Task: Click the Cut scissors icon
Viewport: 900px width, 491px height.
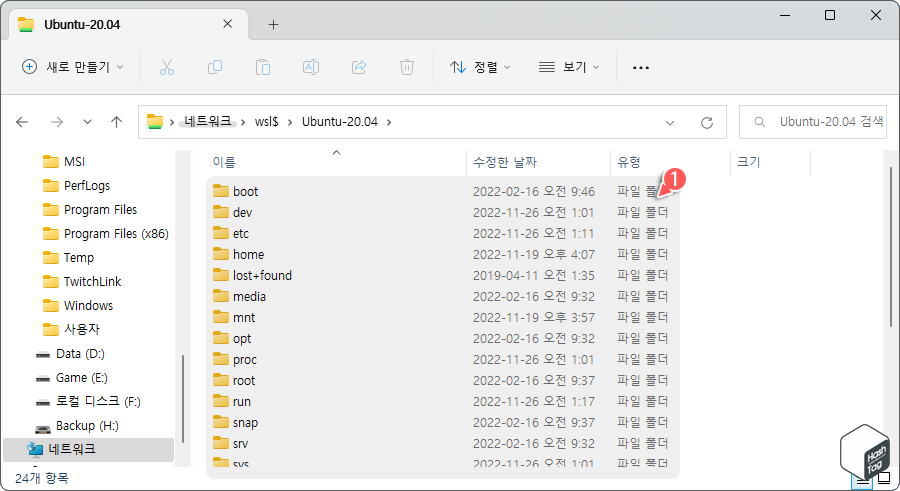Action: tap(166, 67)
